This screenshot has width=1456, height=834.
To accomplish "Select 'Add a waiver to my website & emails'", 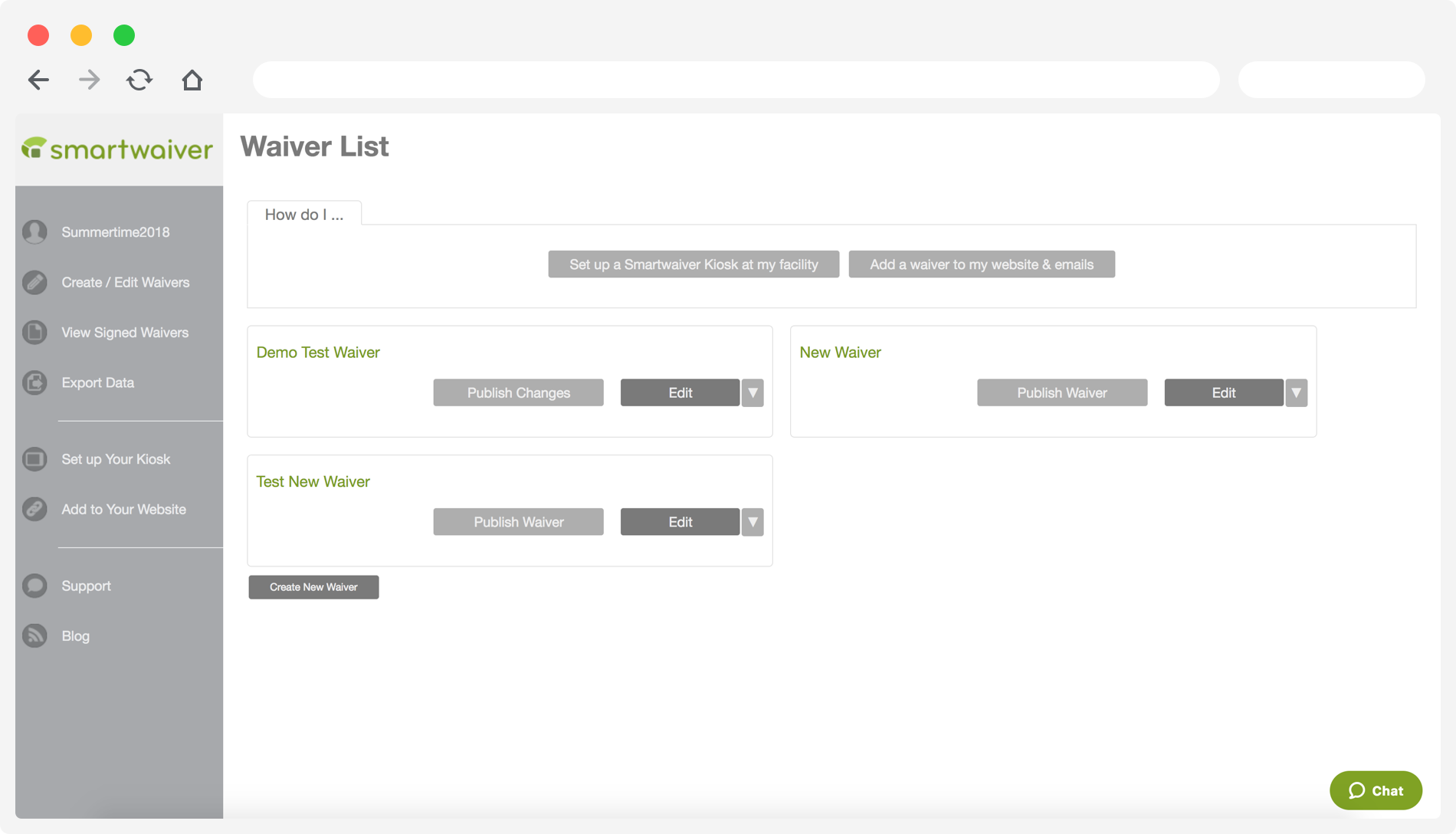I will click(982, 264).
